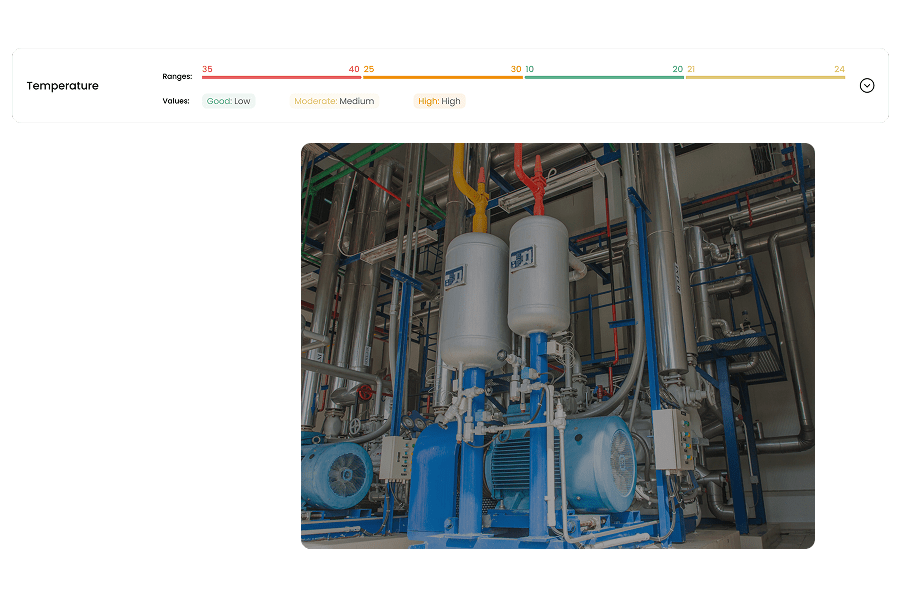The height and width of the screenshot is (596, 900).
Task: Click the High: High value chip
Action: point(439,101)
